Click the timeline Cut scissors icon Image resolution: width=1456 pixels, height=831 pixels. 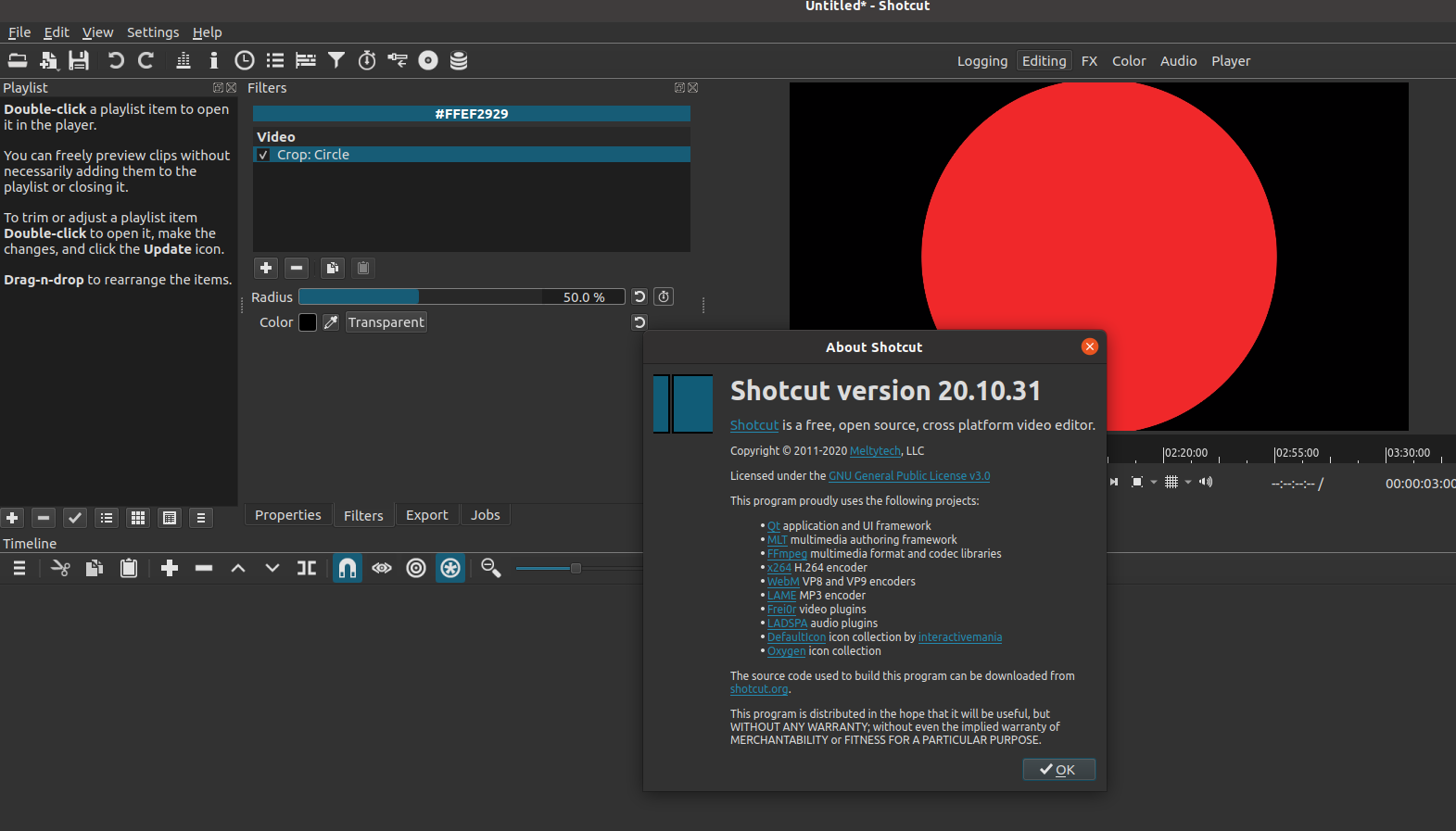pyautogui.click(x=60, y=568)
